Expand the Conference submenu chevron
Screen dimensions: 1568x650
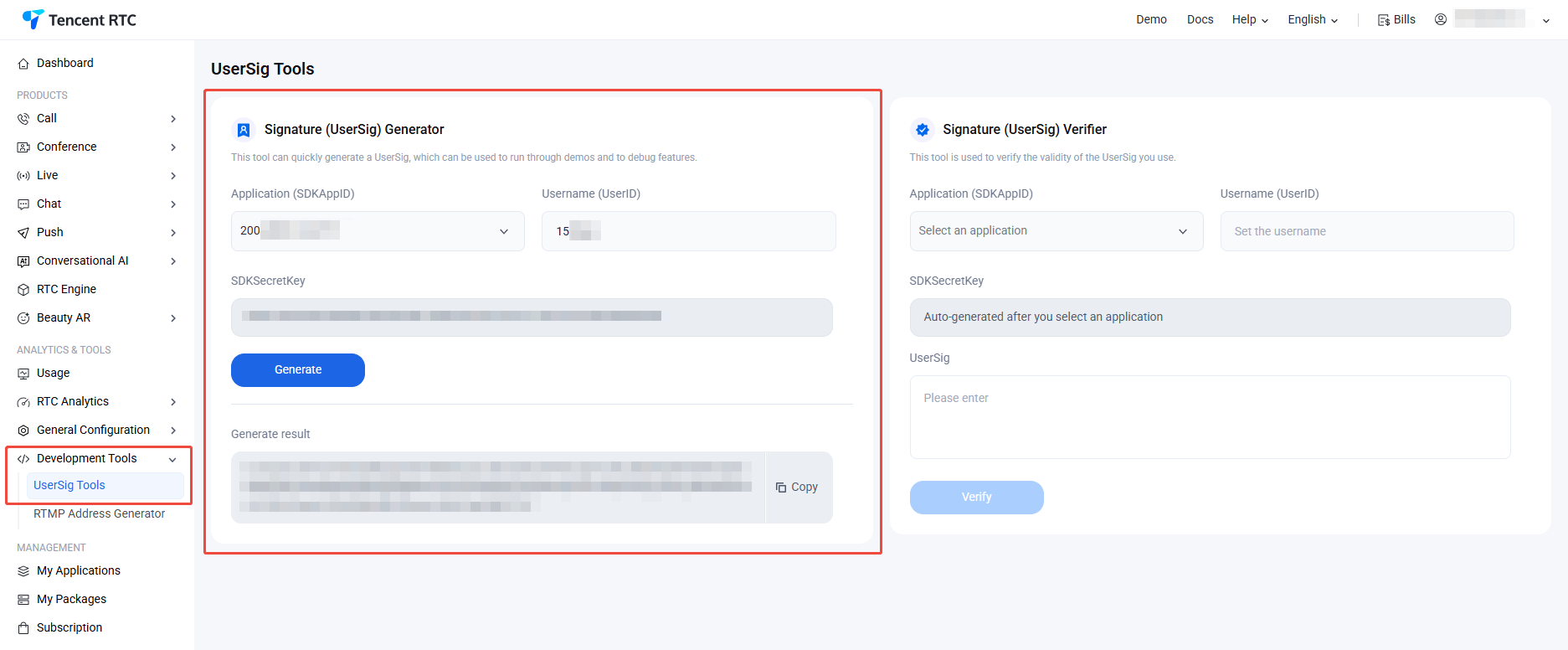click(173, 147)
